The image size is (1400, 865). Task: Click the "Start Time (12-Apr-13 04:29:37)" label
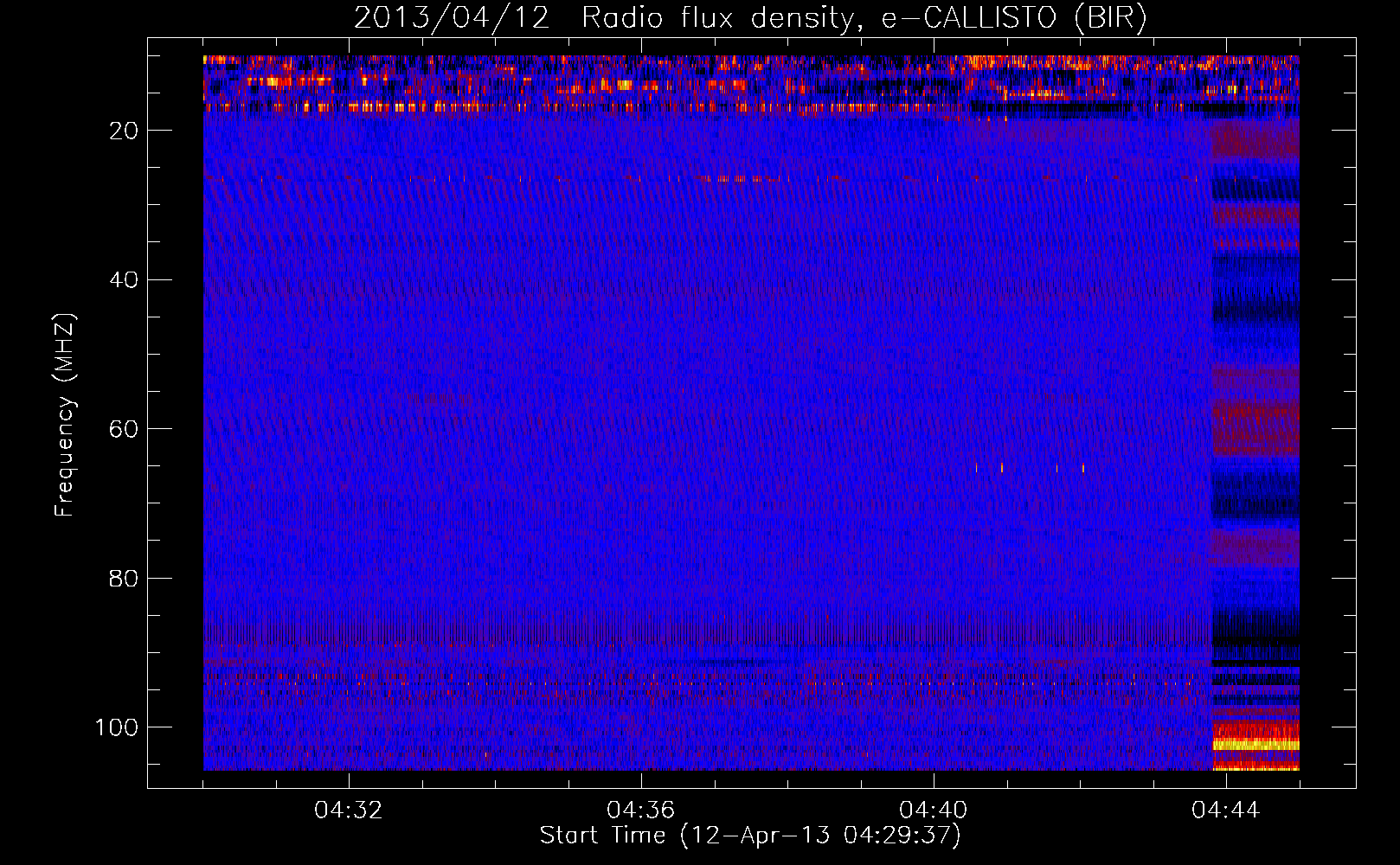[x=750, y=836]
